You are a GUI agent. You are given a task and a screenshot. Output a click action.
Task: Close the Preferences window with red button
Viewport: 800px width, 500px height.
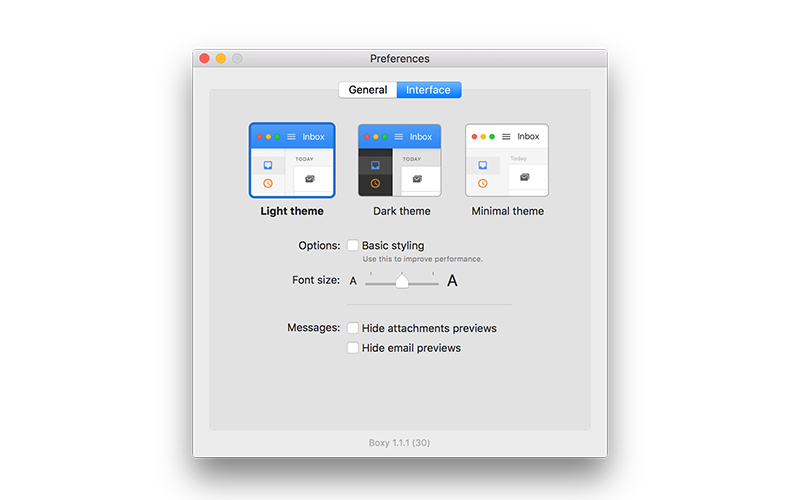click(205, 59)
